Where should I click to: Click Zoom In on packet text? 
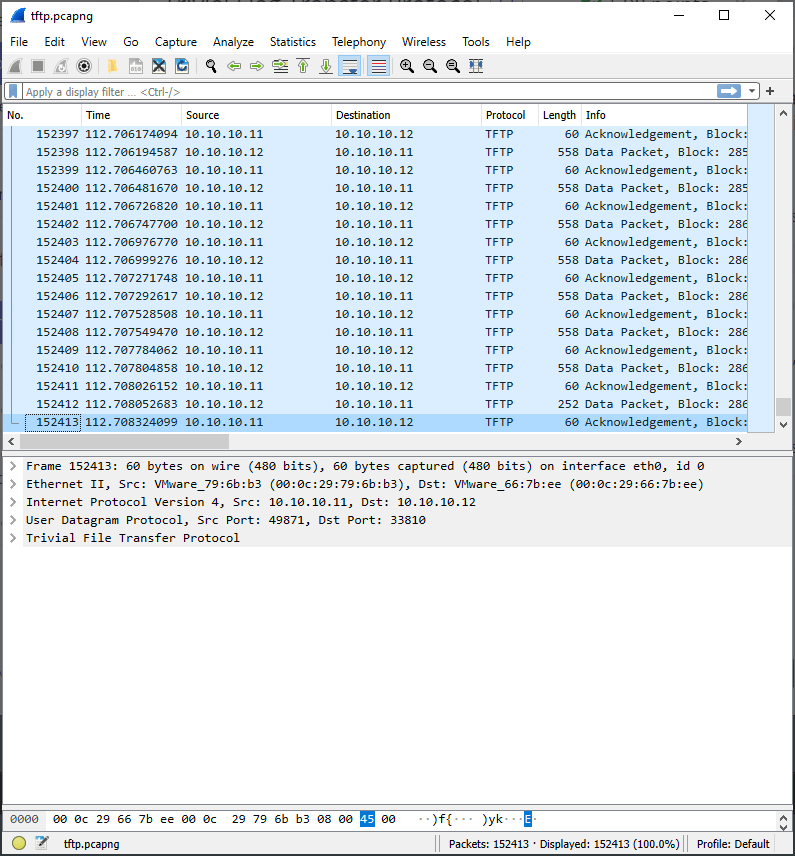(x=407, y=66)
